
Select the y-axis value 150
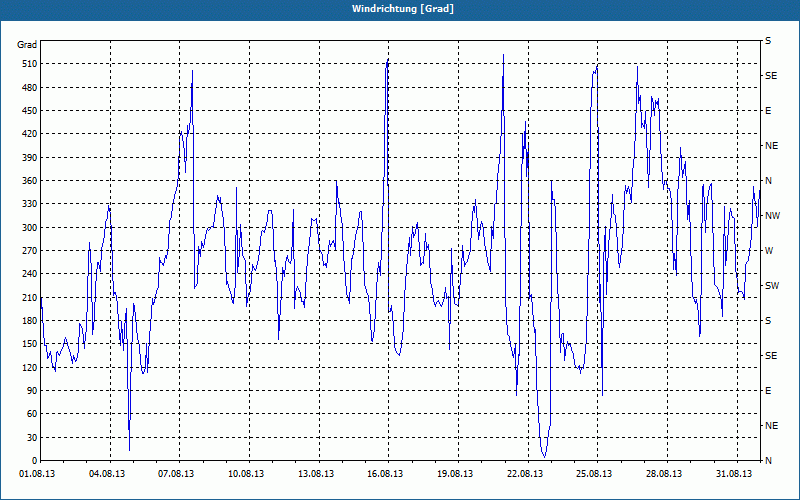click(28, 344)
